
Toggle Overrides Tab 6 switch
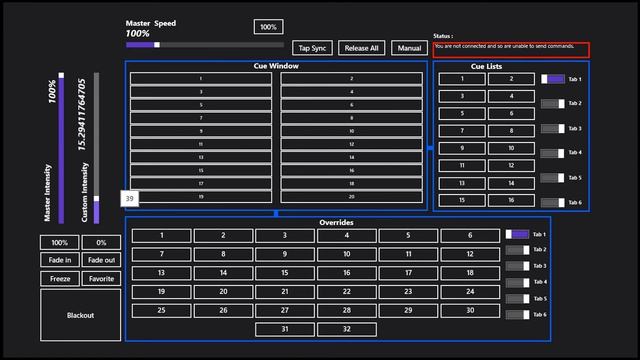coord(518,315)
